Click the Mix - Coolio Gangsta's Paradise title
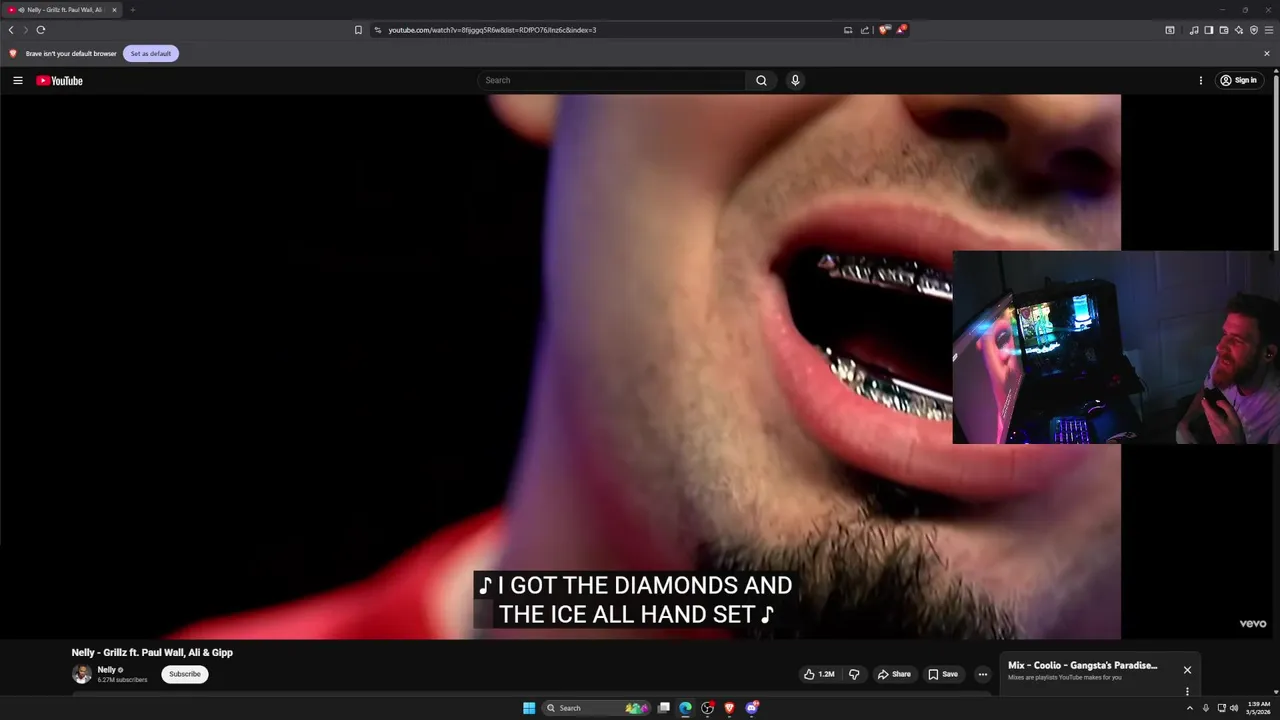 point(1082,665)
